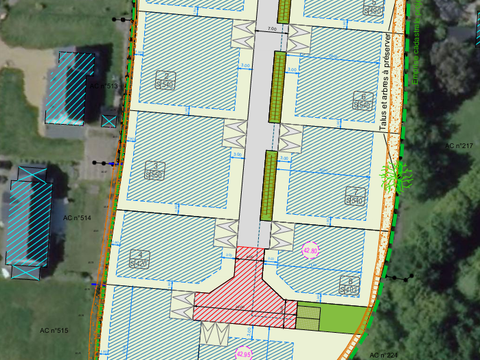This screenshot has width=480, height=360.
Task: Click the parking chevron symbol left of the red area
Action: pos(182,305)
